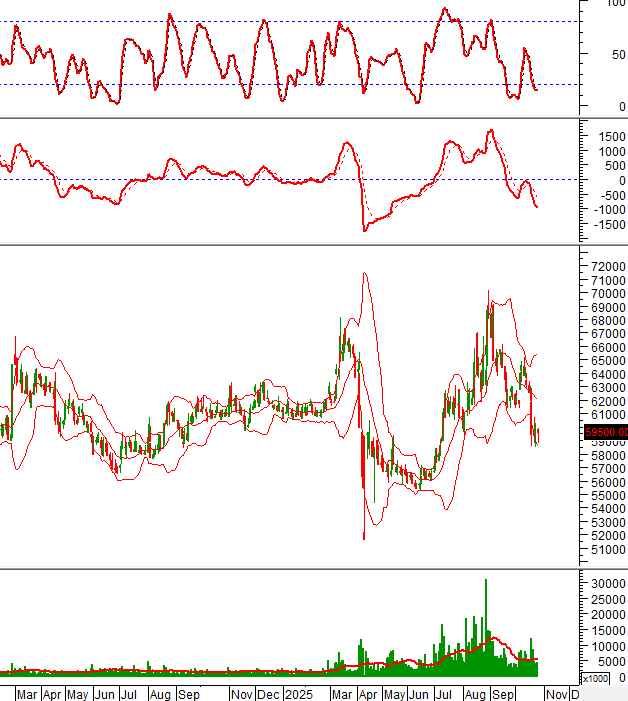Click the Dec label on the time axis
The image size is (628, 701).
pos(266,693)
